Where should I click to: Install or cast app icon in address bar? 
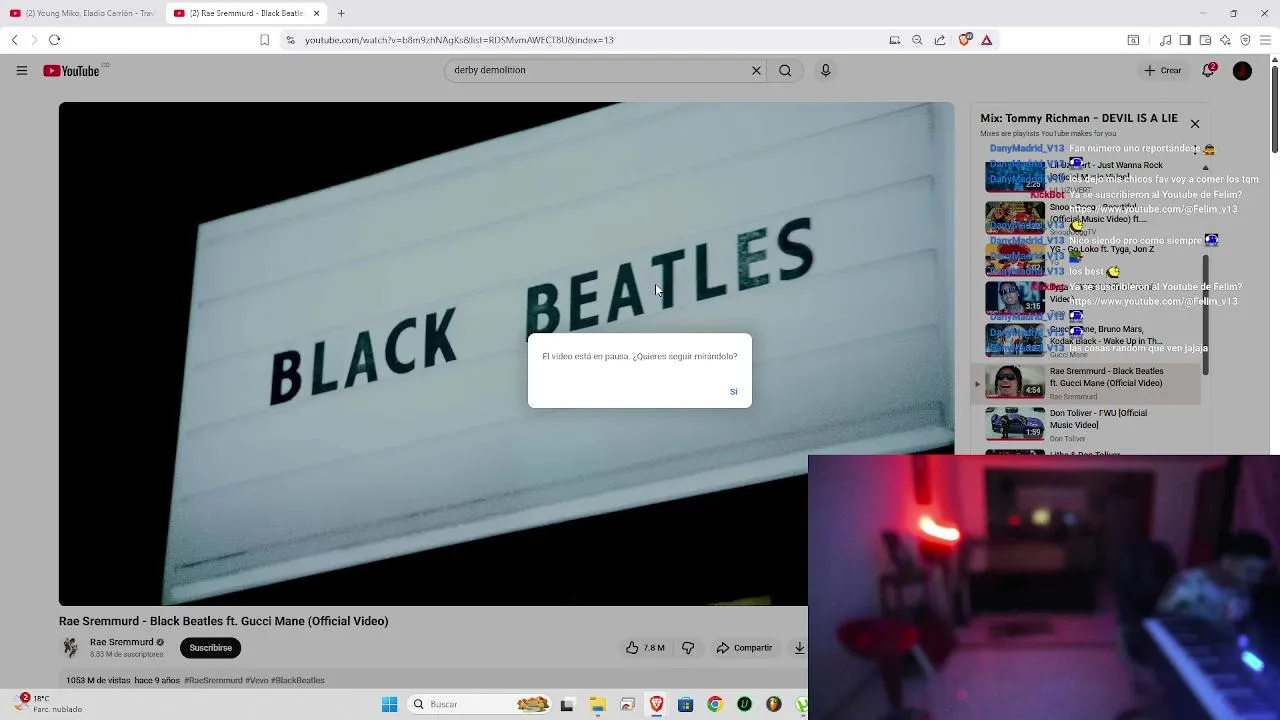tap(894, 40)
